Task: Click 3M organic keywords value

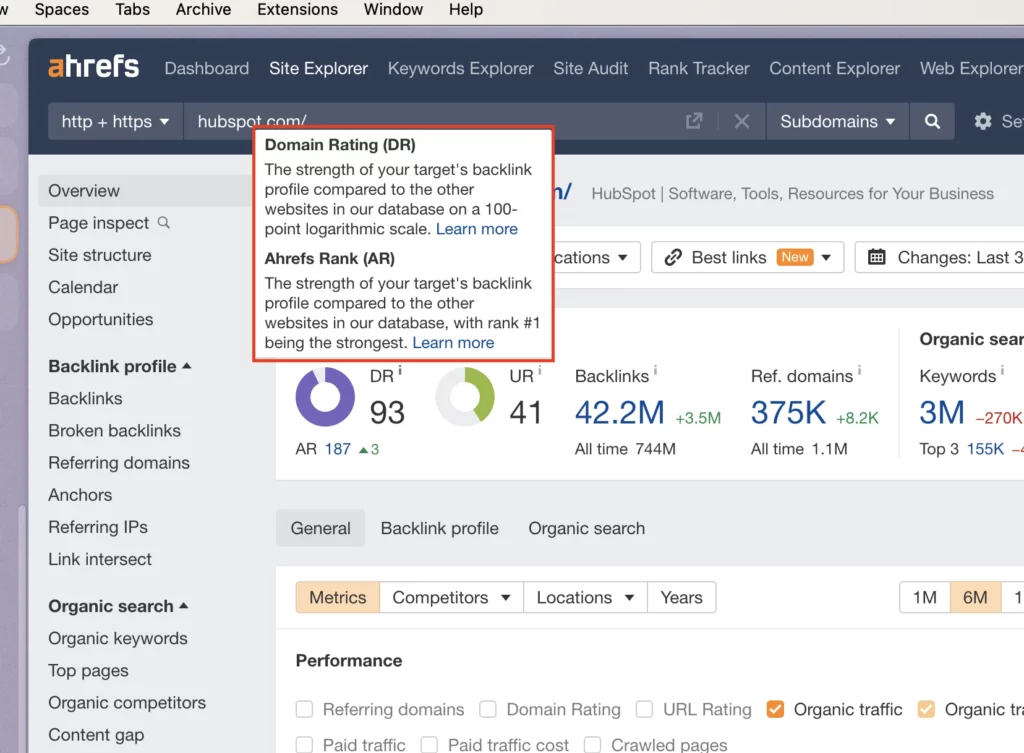Action: [942, 413]
